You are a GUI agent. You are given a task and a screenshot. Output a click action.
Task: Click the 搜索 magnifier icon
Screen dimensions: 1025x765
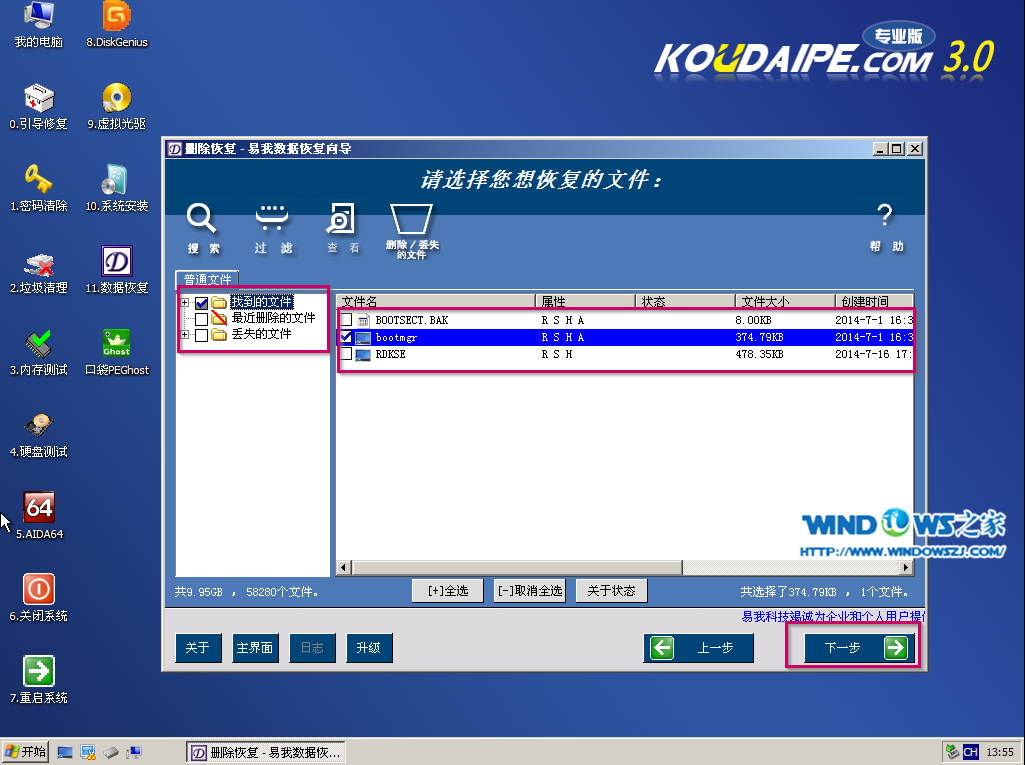[203, 219]
